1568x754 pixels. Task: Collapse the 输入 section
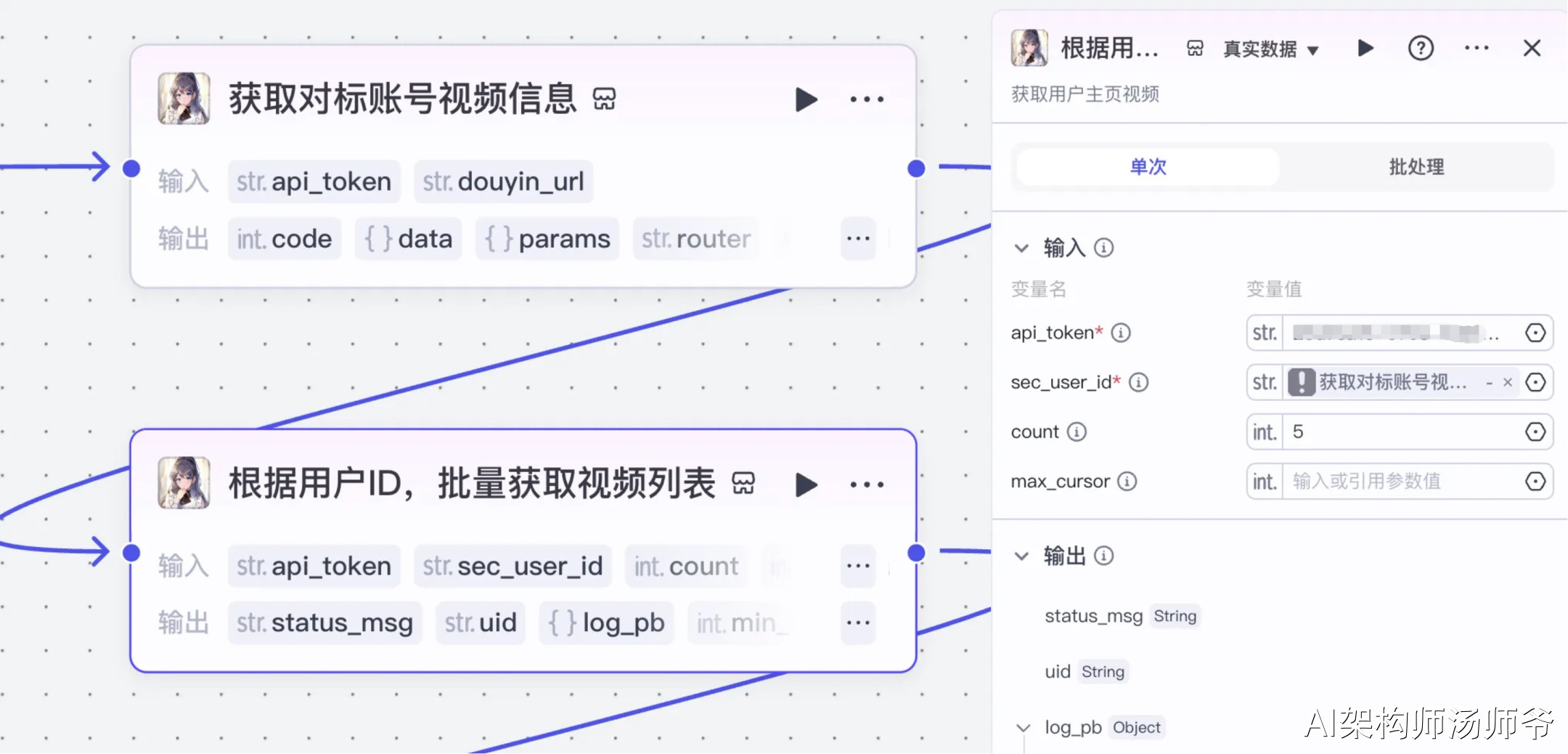point(1021,248)
